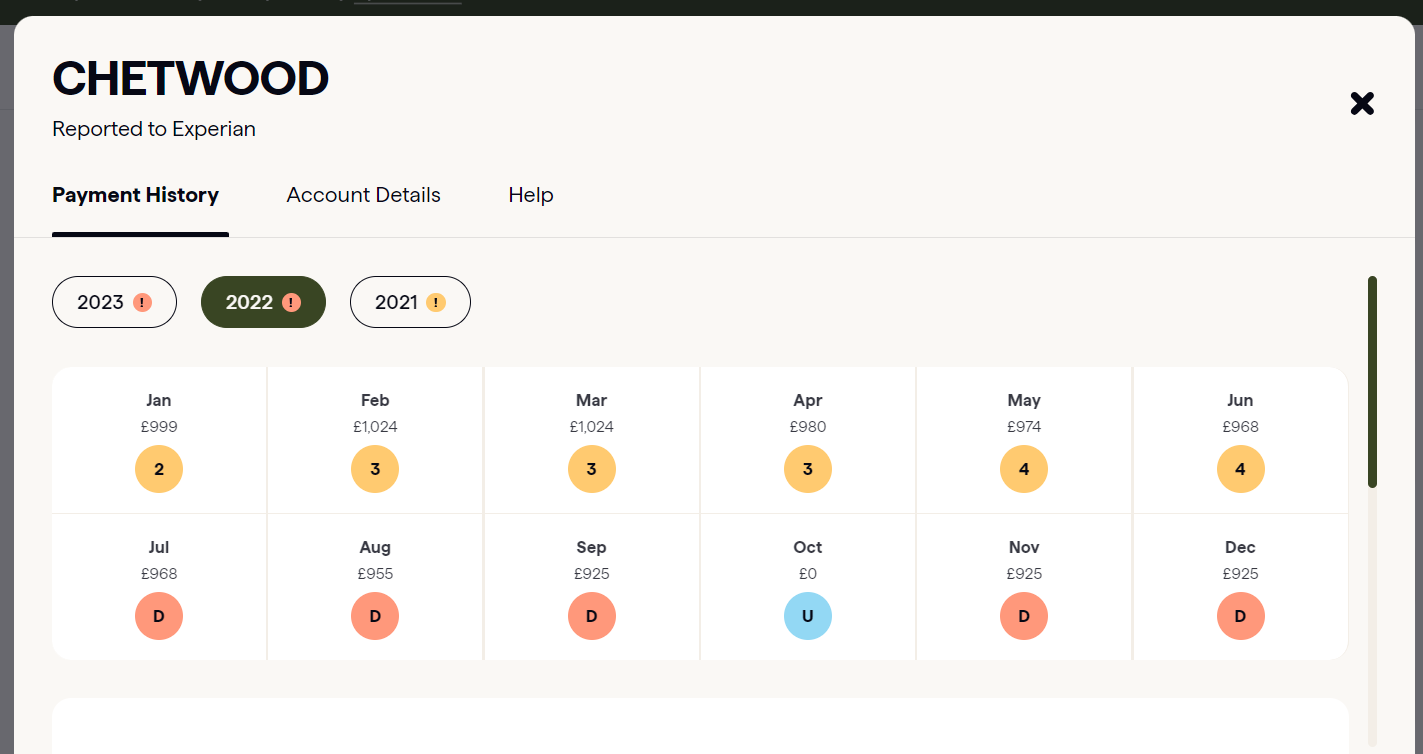Click August default D badge
This screenshot has width=1423, height=754.
tap(375, 616)
